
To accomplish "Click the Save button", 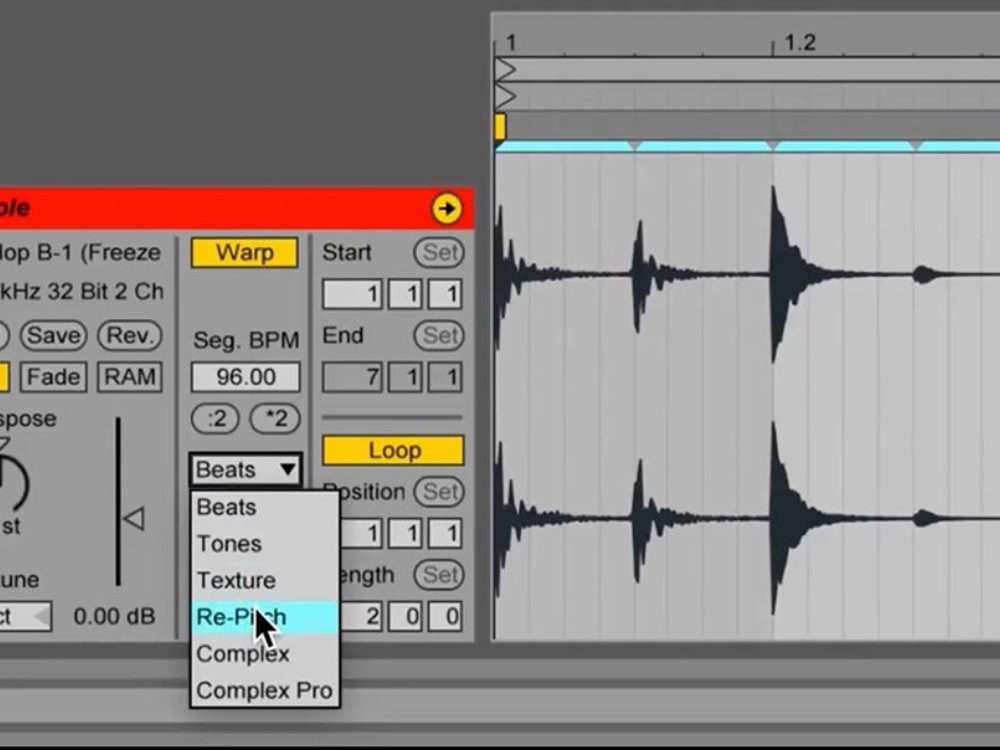I will 53,335.
